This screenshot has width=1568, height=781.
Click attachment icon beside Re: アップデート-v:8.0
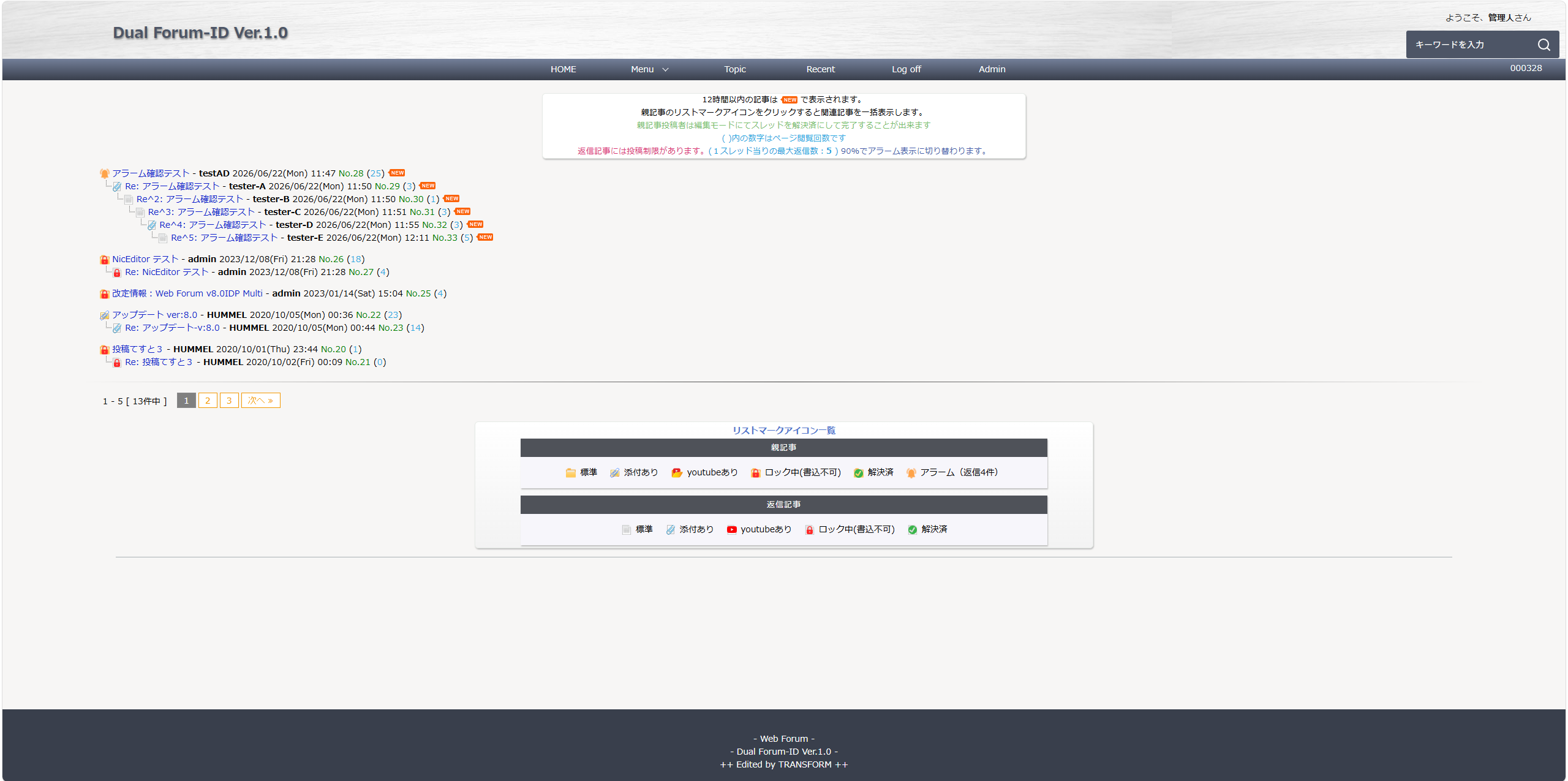[x=117, y=328]
